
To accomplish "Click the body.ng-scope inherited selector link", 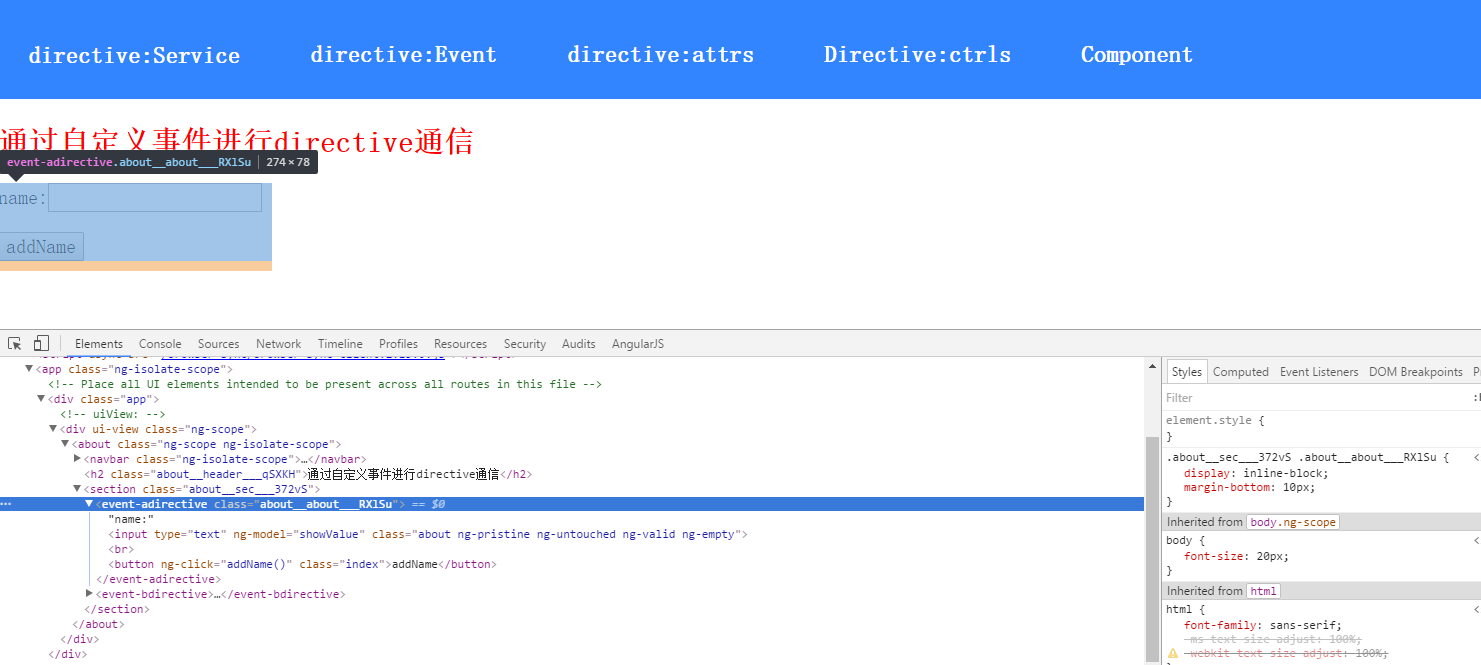I will 1293,522.
